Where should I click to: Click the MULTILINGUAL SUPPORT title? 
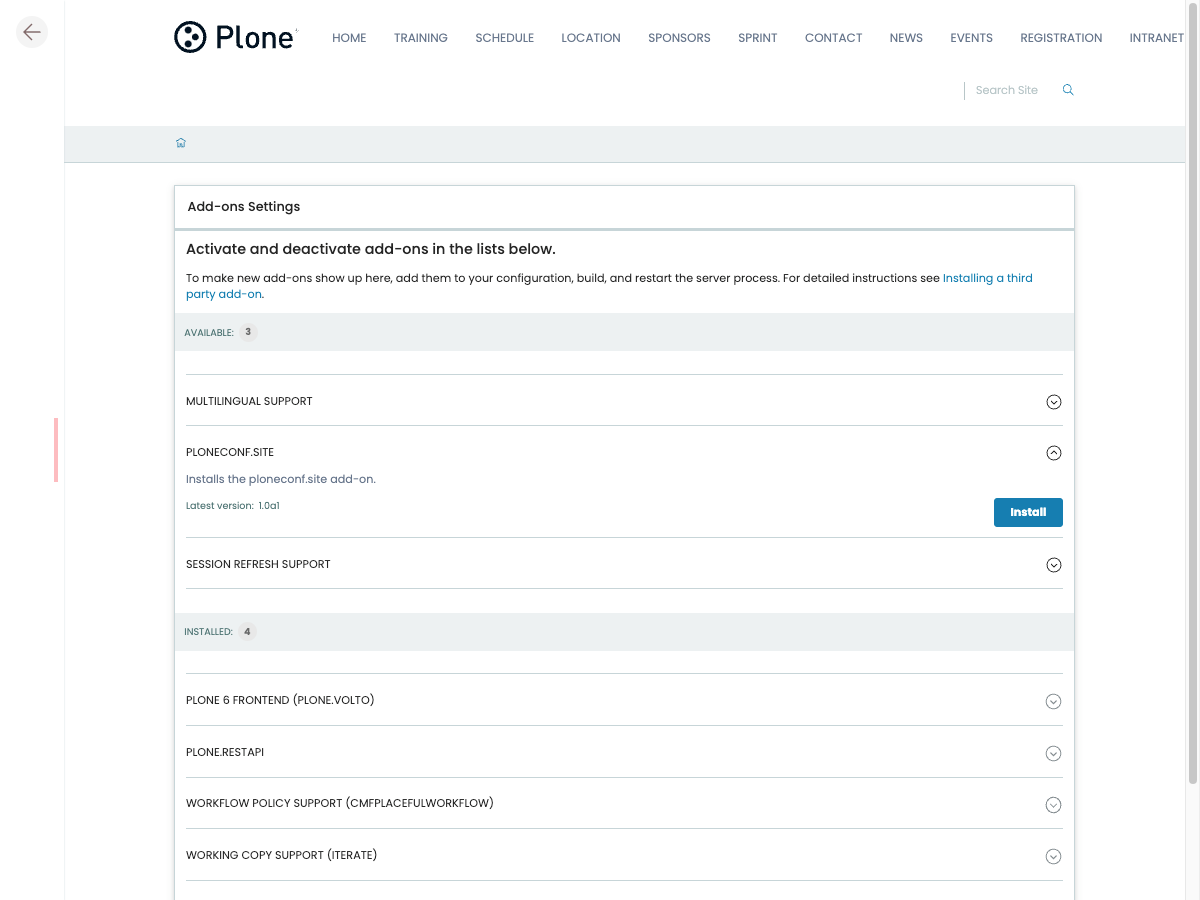(249, 401)
